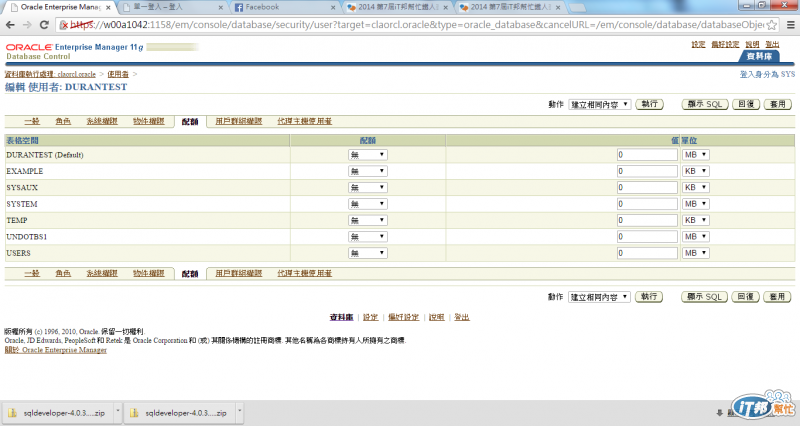Click the 顯示 SQL button above the table

click(705, 104)
